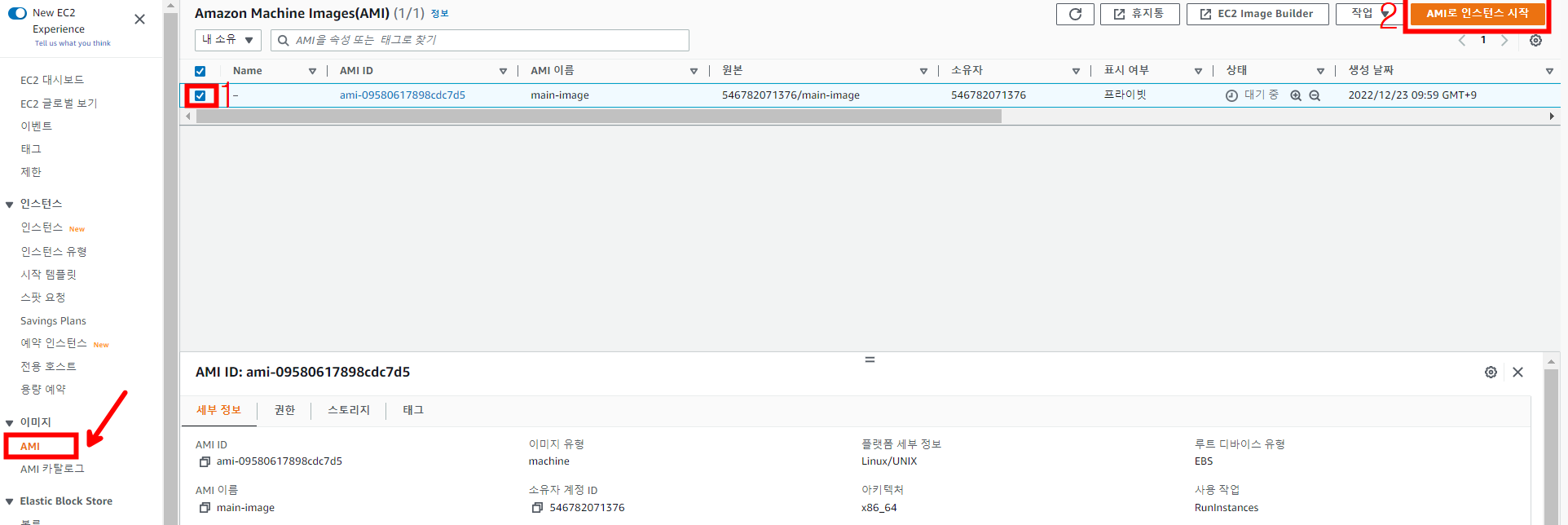Open EC2 글로벌 보기 in sidebar
Screen dimensions: 1568x525
pos(59,104)
